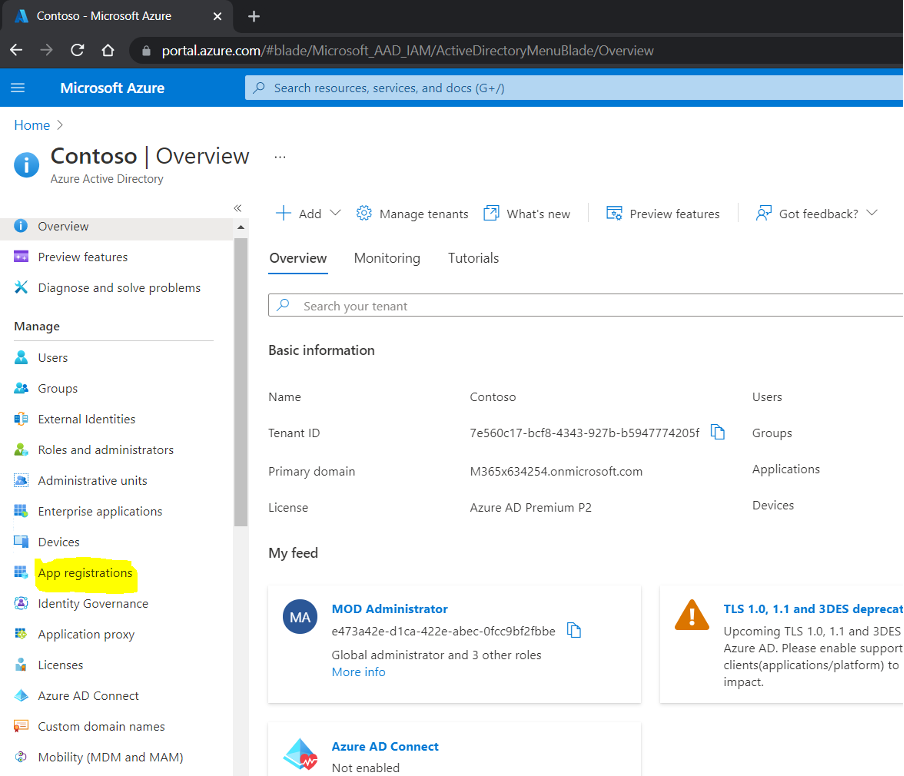This screenshot has width=904, height=776.
Task: Click the breadcrumb chevron after Home
Action: [60, 125]
